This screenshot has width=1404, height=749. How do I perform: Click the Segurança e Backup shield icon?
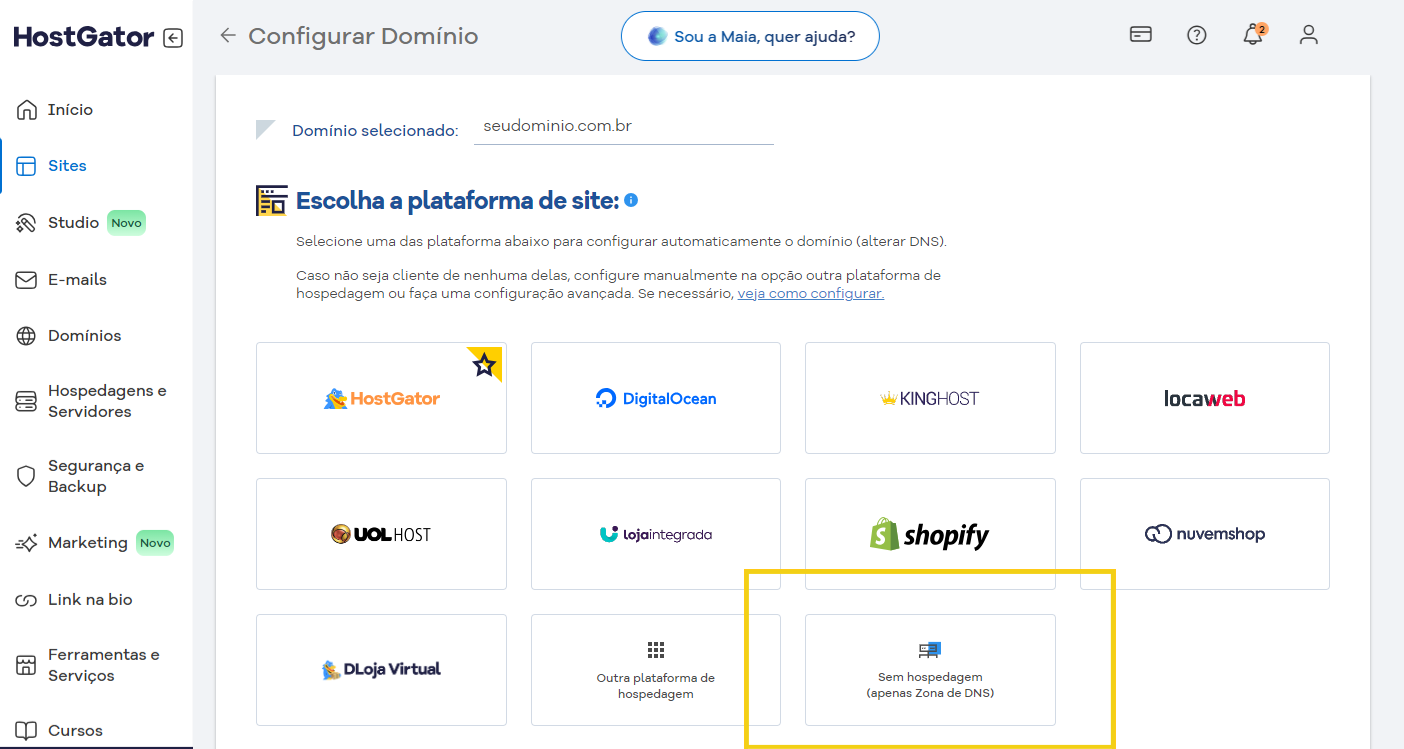coord(27,476)
